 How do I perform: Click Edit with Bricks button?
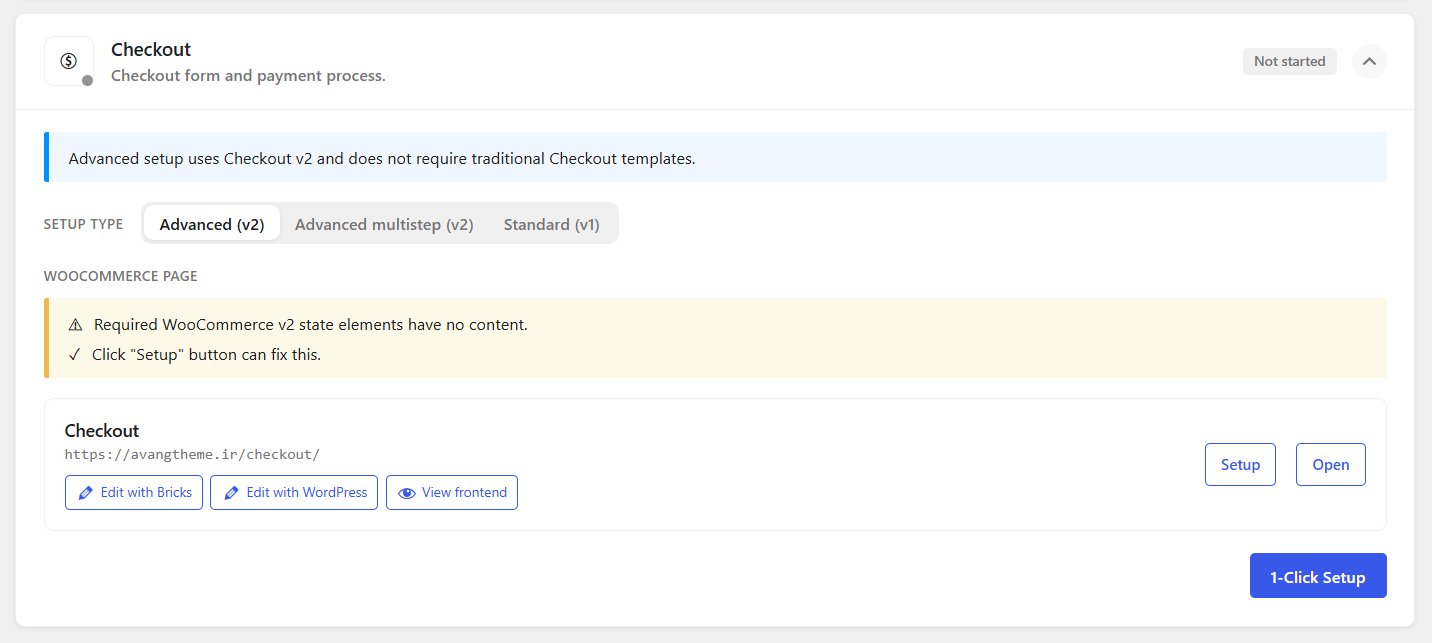click(x=134, y=492)
